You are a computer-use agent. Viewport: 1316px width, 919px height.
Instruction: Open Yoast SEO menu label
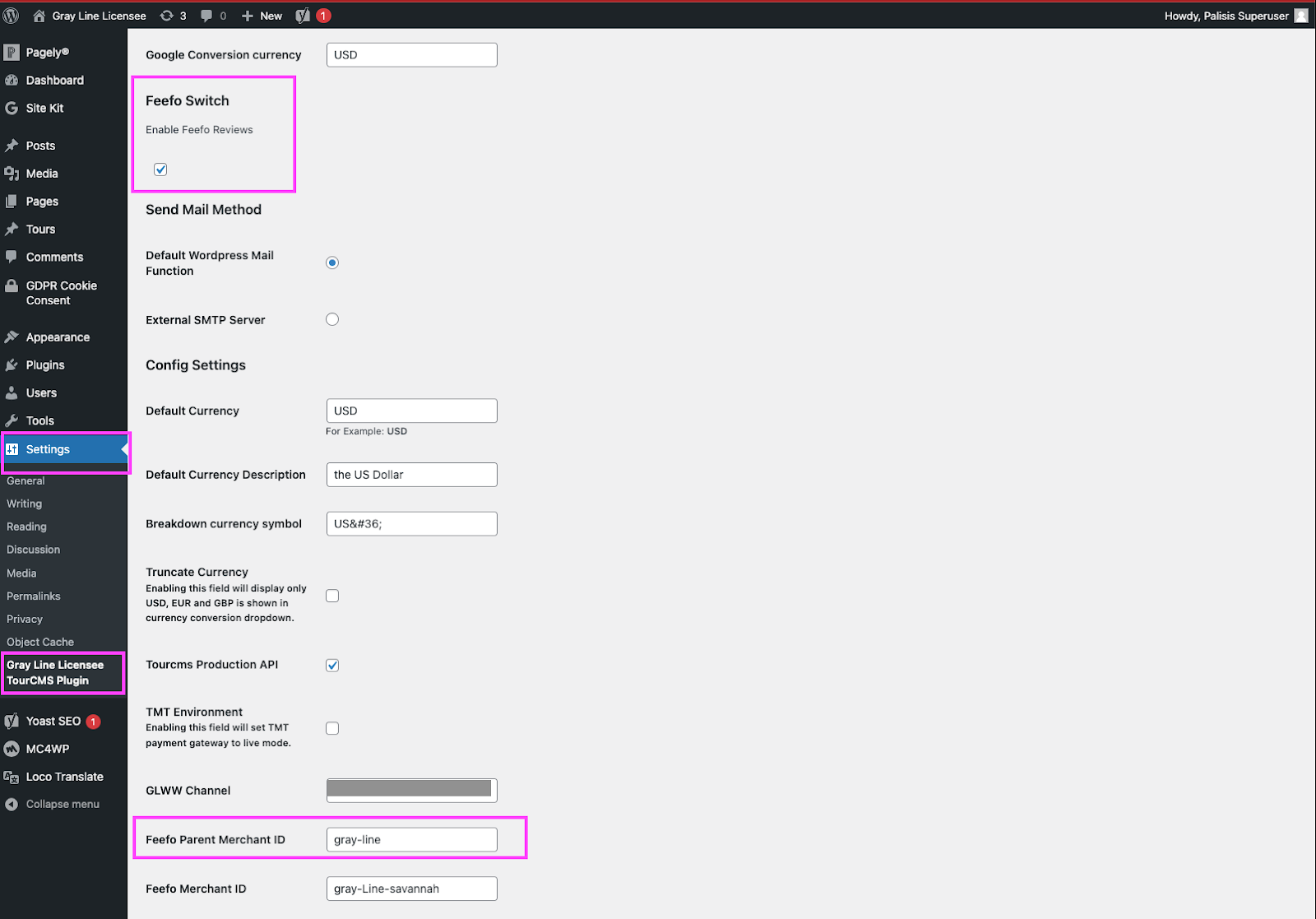click(53, 722)
